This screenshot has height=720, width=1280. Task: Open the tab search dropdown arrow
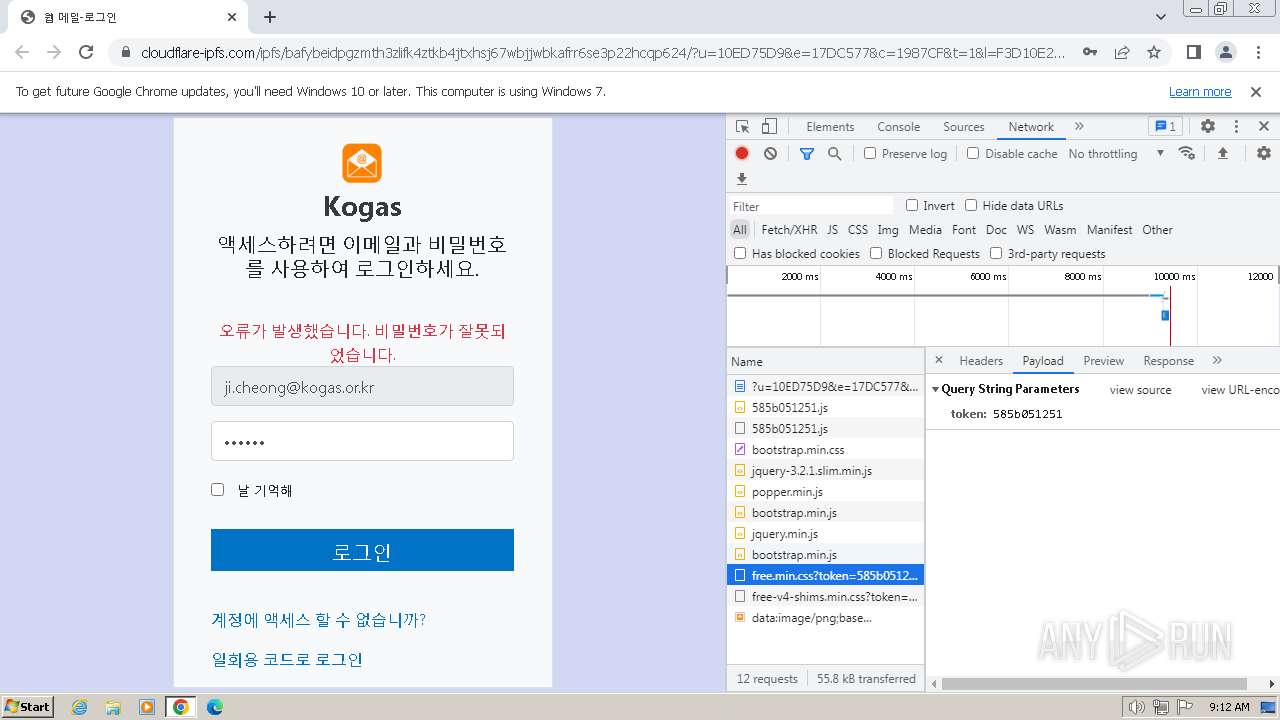(x=1160, y=17)
